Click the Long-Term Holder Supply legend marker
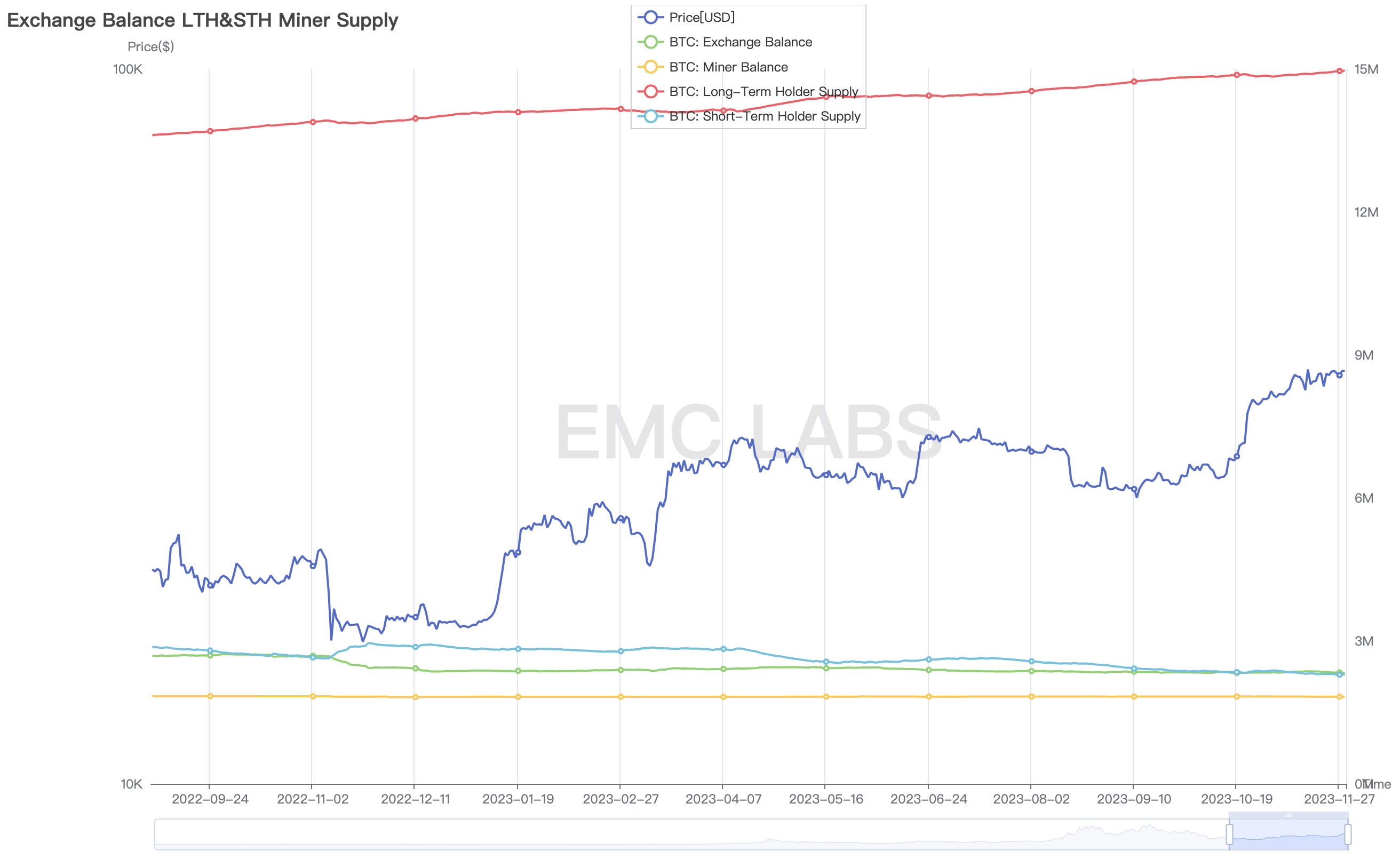 click(x=650, y=91)
